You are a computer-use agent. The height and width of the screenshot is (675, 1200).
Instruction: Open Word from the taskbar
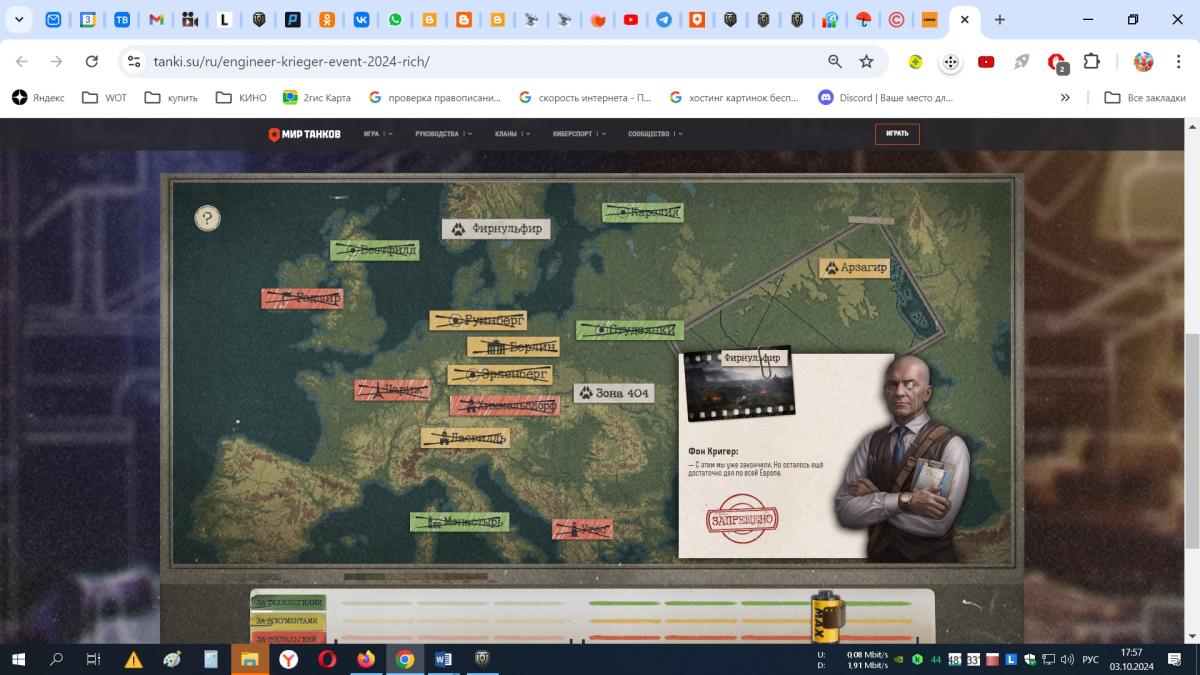(443, 659)
